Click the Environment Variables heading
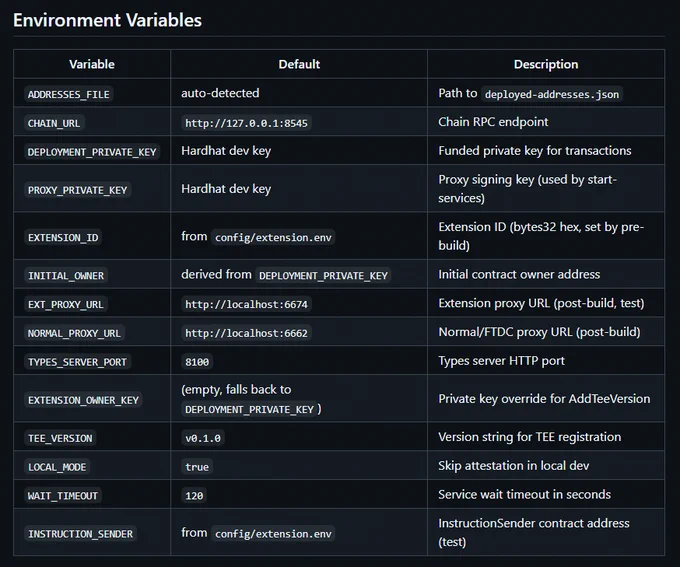This screenshot has height=567, width=680. tap(107, 20)
